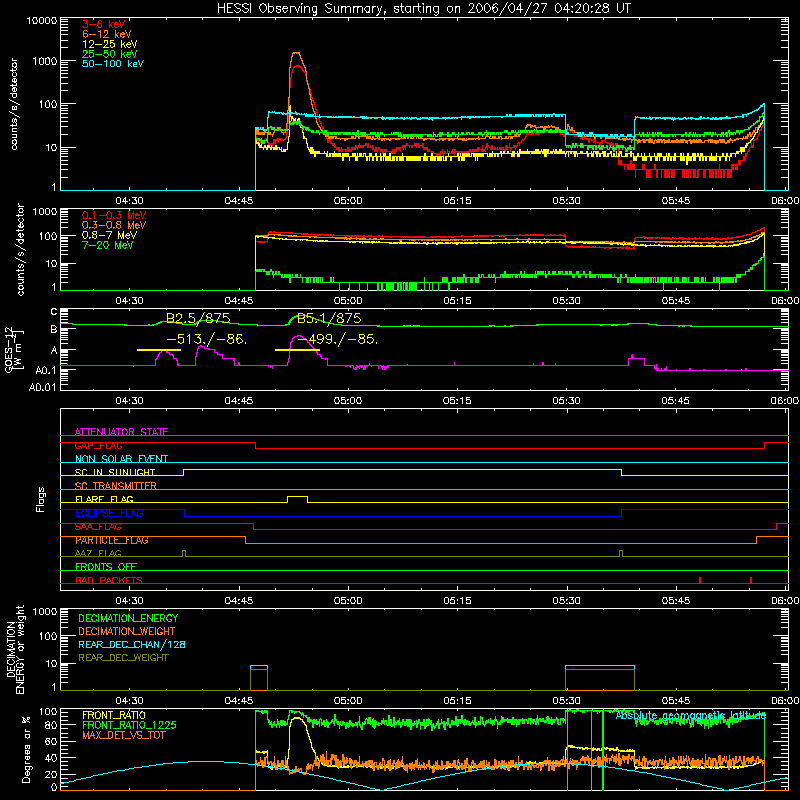Click the PARTICLE_FLAG label
The width and height of the screenshot is (800, 800).
[x=112, y=540]
